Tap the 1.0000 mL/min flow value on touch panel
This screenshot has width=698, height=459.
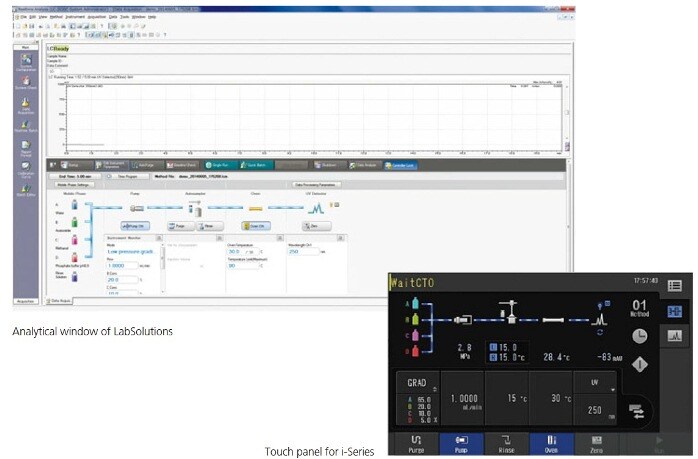[463, 400]
